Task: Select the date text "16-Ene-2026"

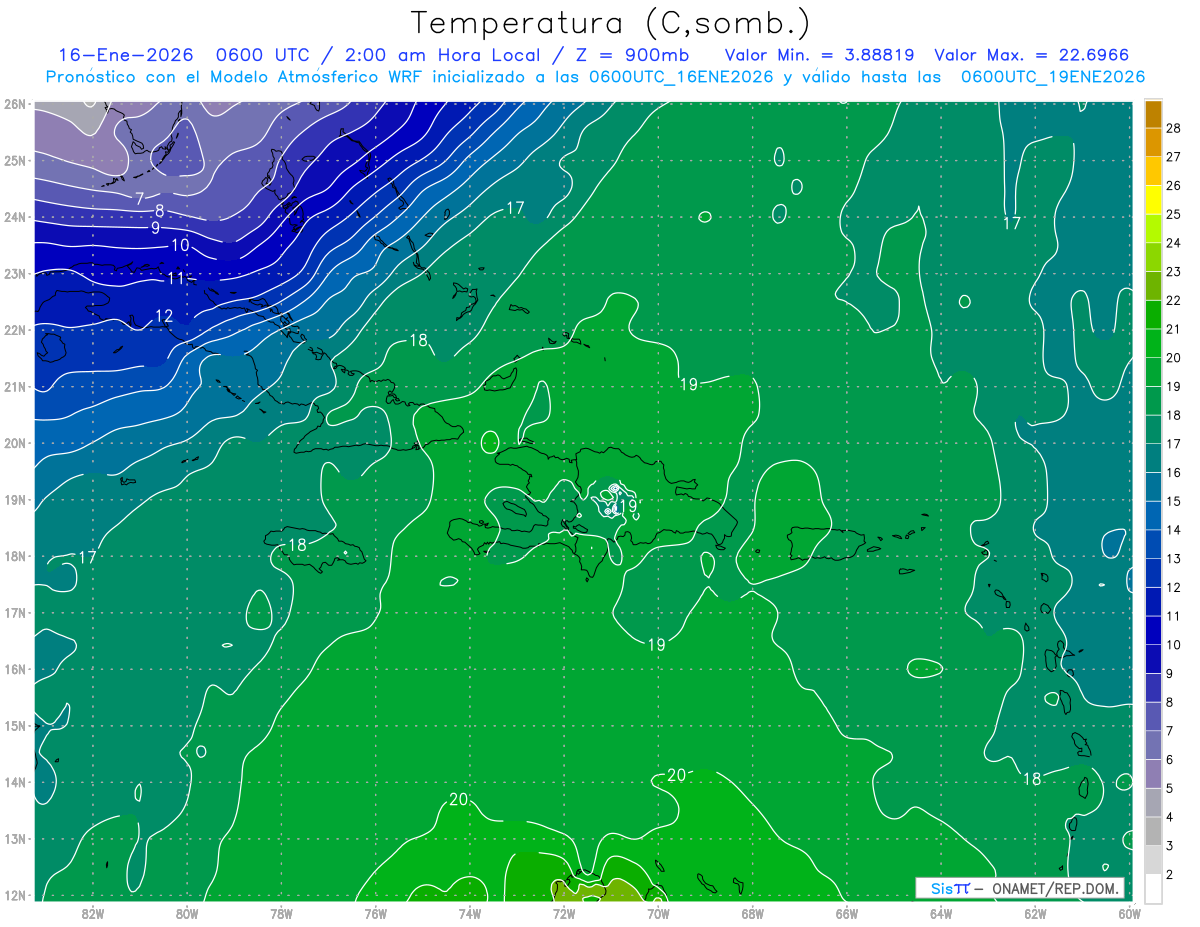Action: pos(128,55)
